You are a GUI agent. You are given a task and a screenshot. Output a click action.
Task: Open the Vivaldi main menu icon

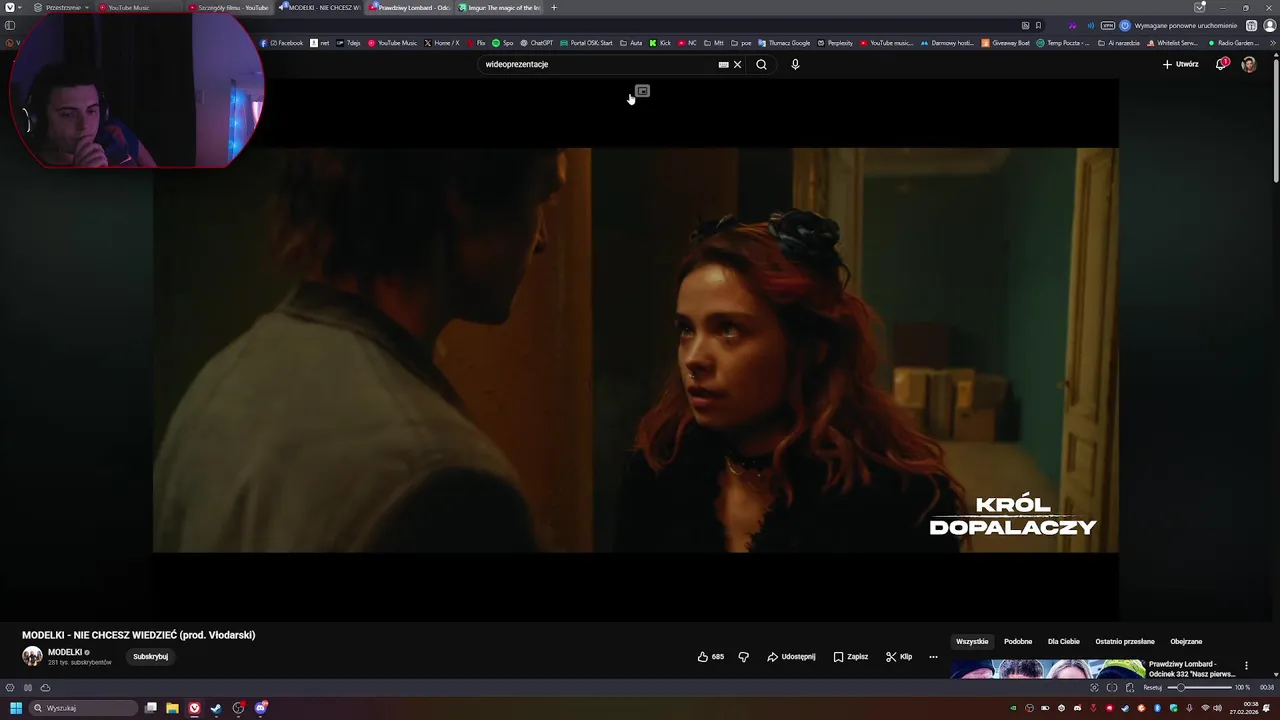coord(10,8)
